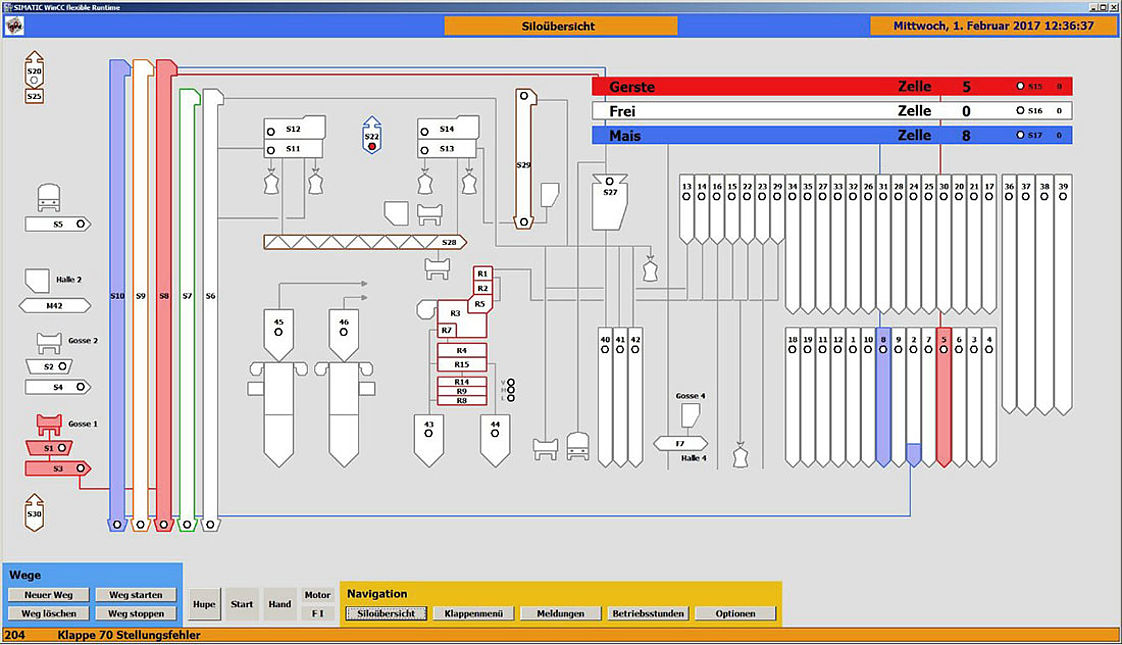
Task: Select the truck icon above S5
Action: pyautogui.click(x=49, y=198)
